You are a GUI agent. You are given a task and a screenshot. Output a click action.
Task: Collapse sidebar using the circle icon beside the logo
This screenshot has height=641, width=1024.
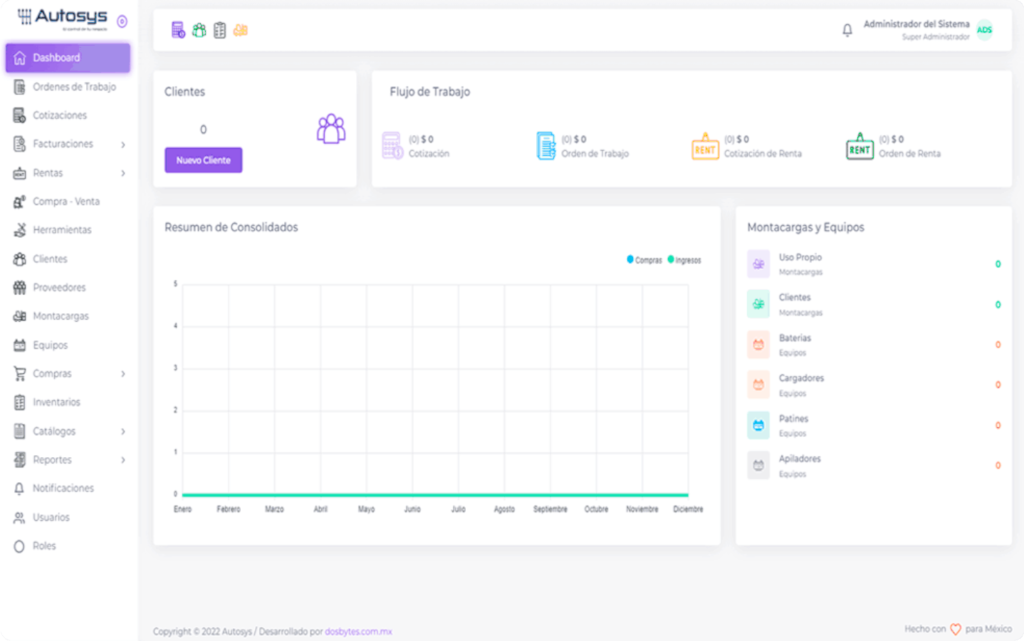tap(122, 22)
